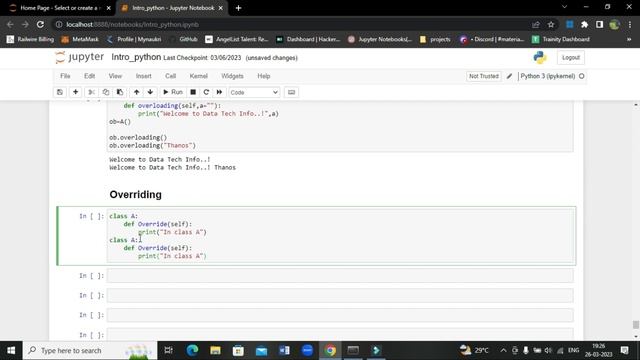Open the Widgets menu

point(232,76)
